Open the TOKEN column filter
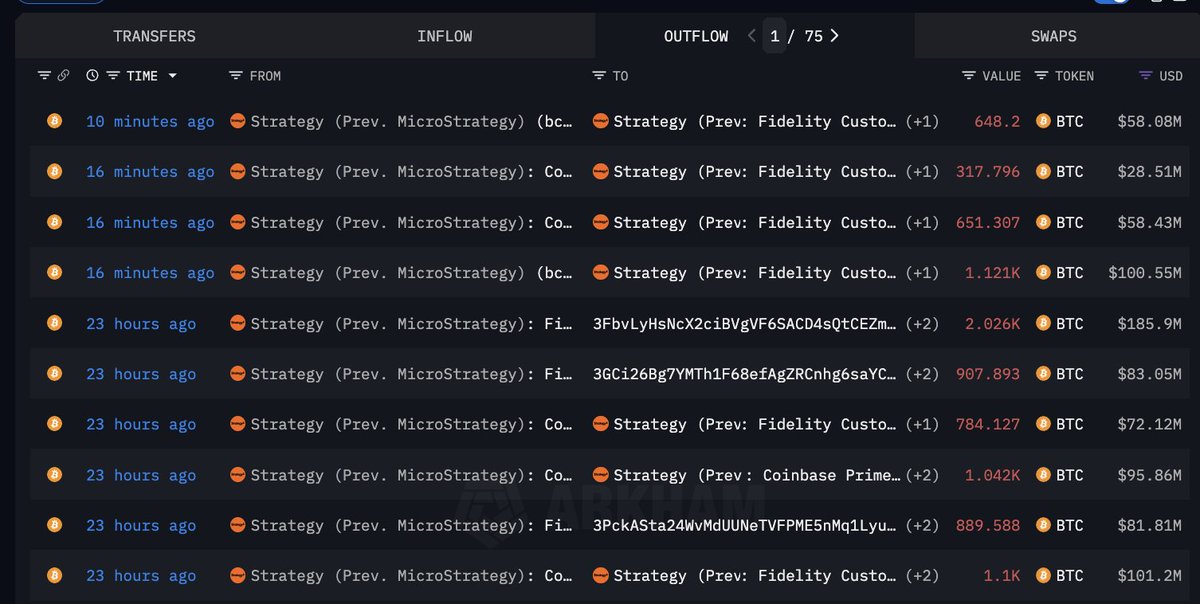 tap(1041, 76)
